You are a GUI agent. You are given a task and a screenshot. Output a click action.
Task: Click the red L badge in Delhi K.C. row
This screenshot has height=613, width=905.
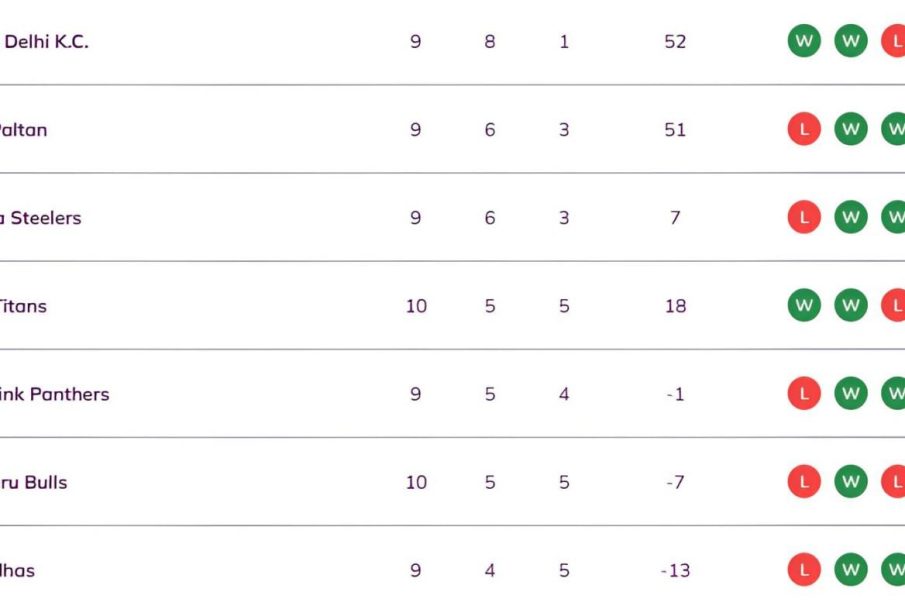(x=893, y=42)
